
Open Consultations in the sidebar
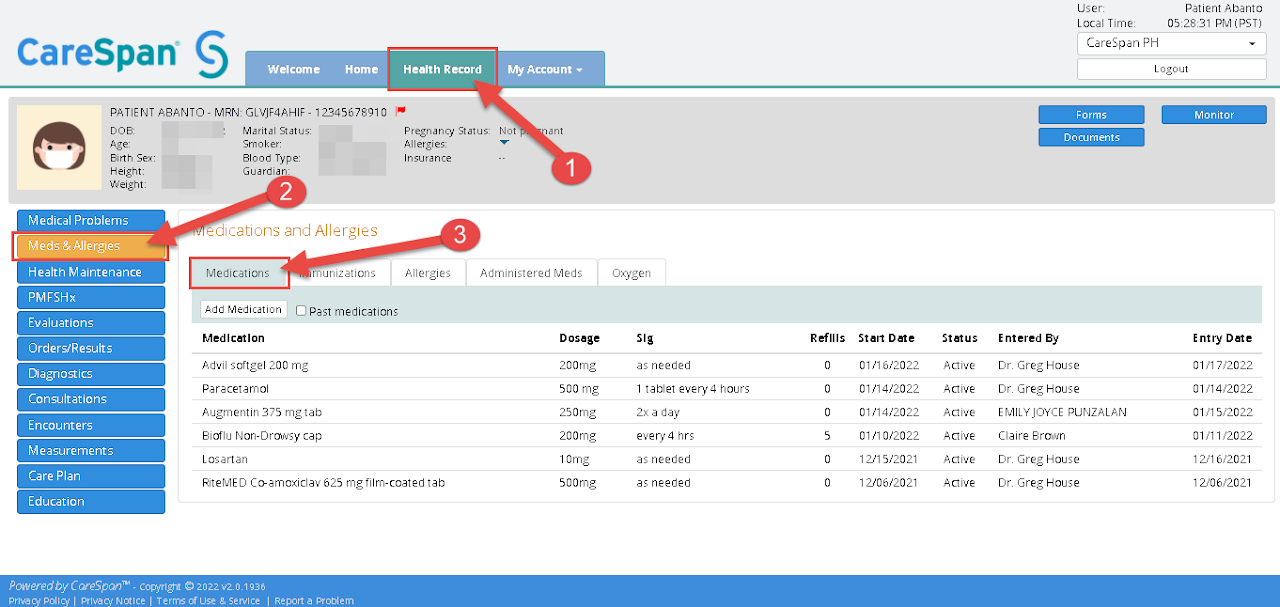(x=90, y=399)
